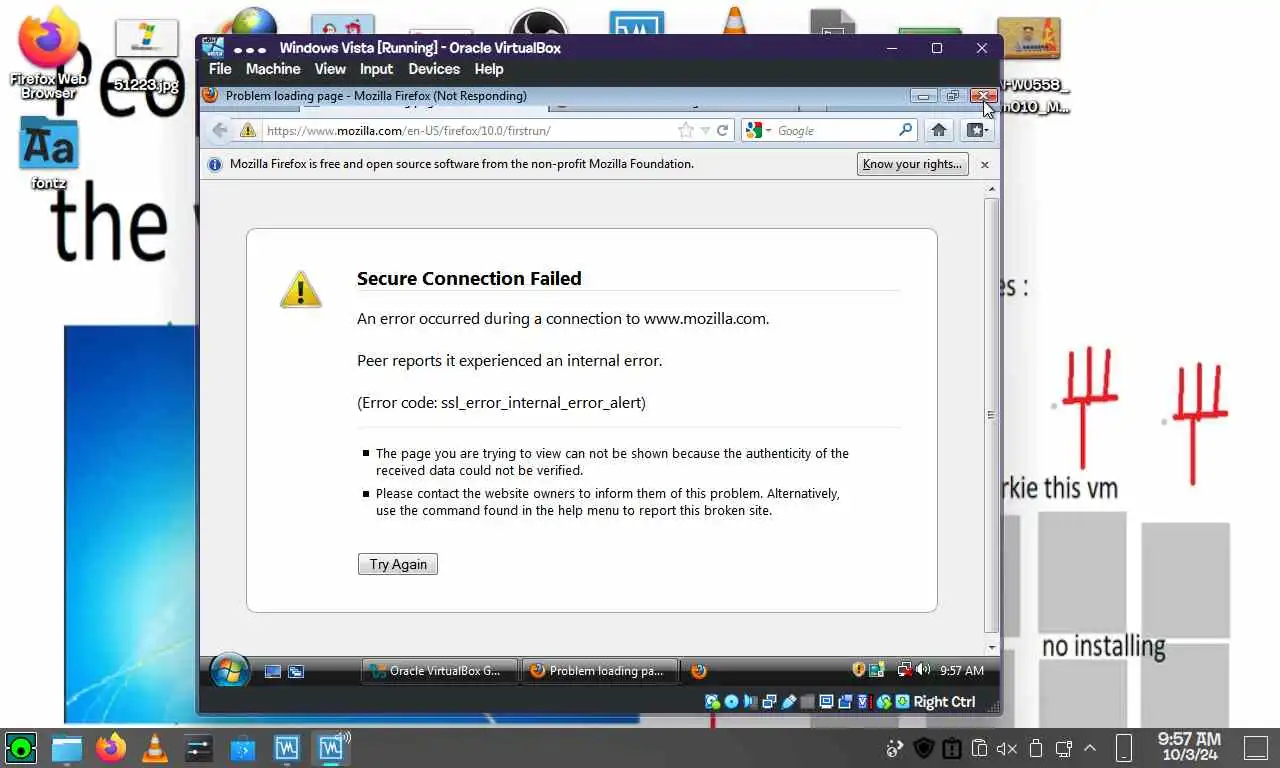Click the Try Again button

click(x=398, y=564)
